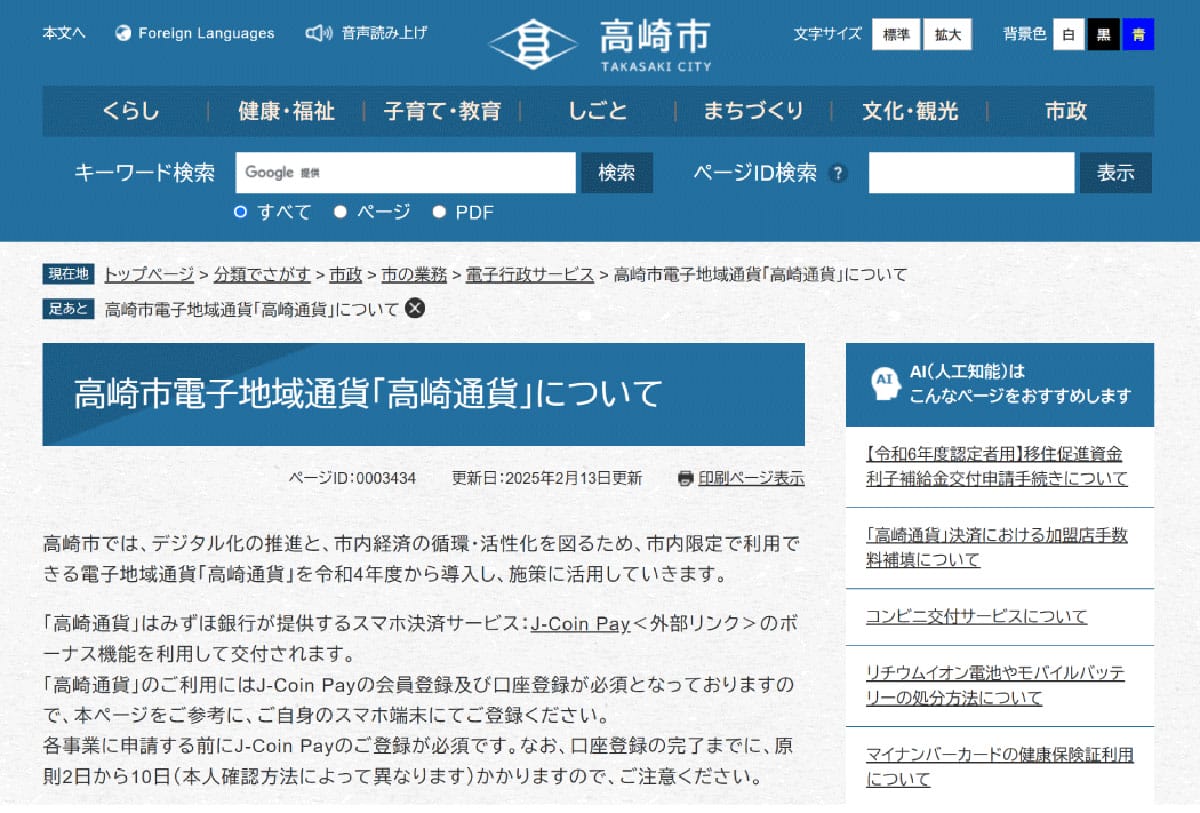Click the globe icon for Foreign Languages

(124, 33)
